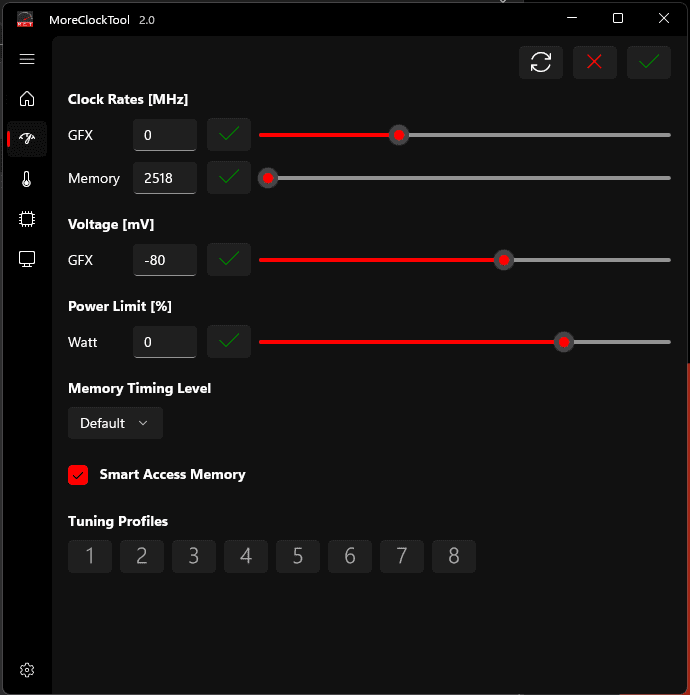Open the thermometer fan page
Image resolution: width=690 pixels, height=695 pixels.
(x=27, y=179)
